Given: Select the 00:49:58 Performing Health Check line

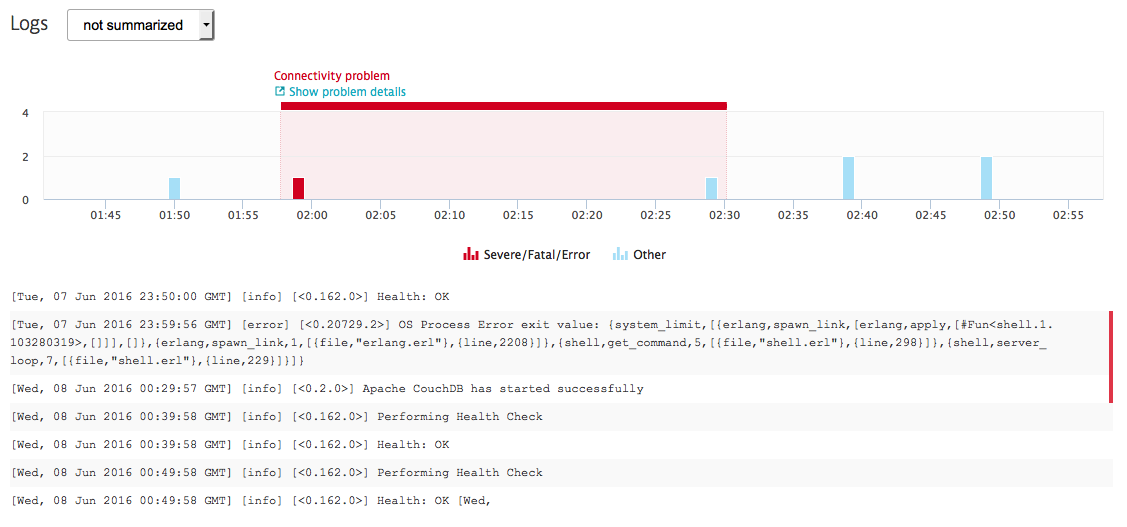Looking at the screenshot, I should coord(561,473).
